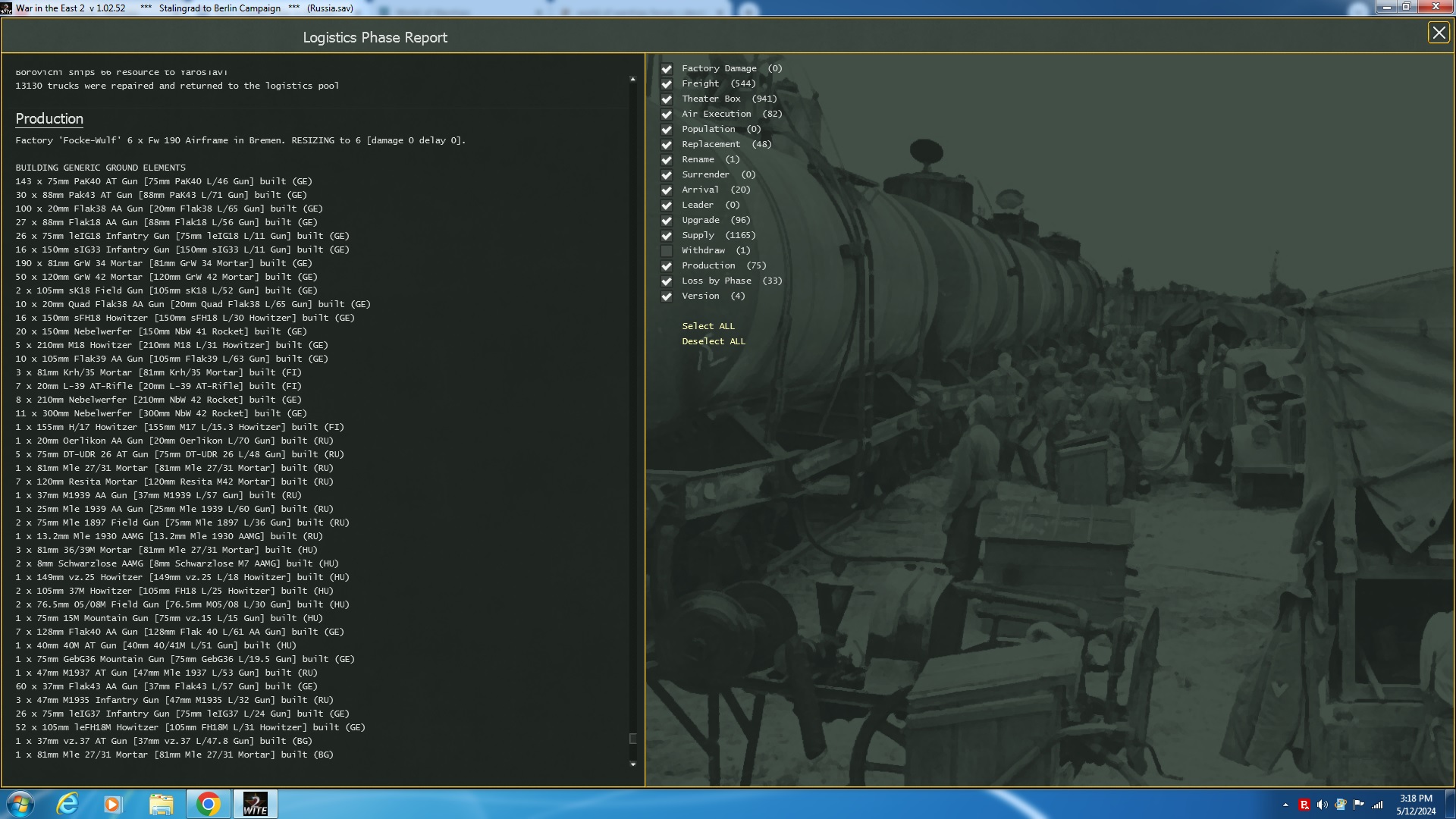Toggle the Freight checkbox
The width and height of the screenshot is (1456, 819).
tap(667, 84)
